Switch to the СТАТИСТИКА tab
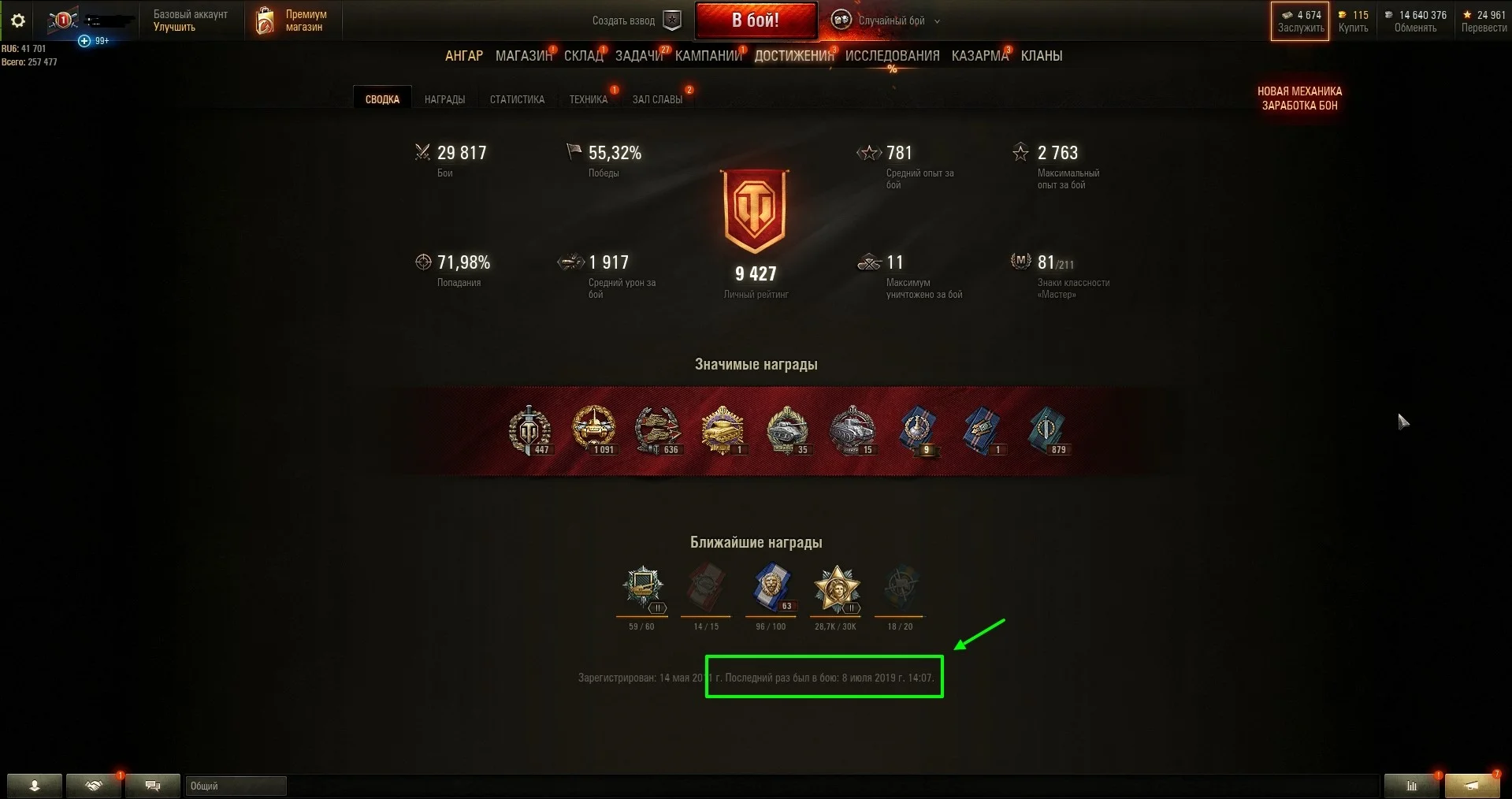Viewport: 1512px width, 799px height. point(517,99)
